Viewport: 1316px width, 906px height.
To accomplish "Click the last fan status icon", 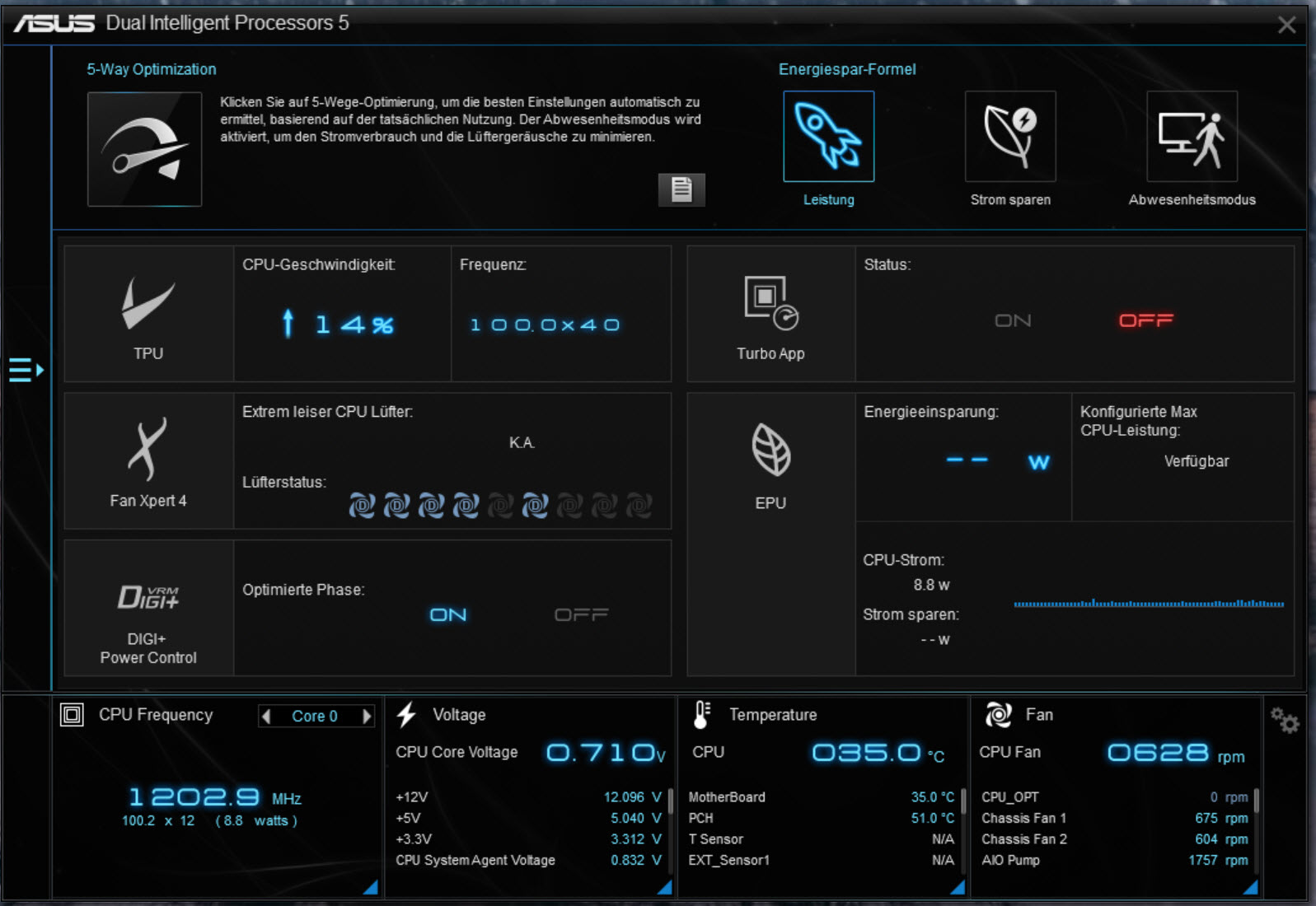I will (x=639, y=505).
